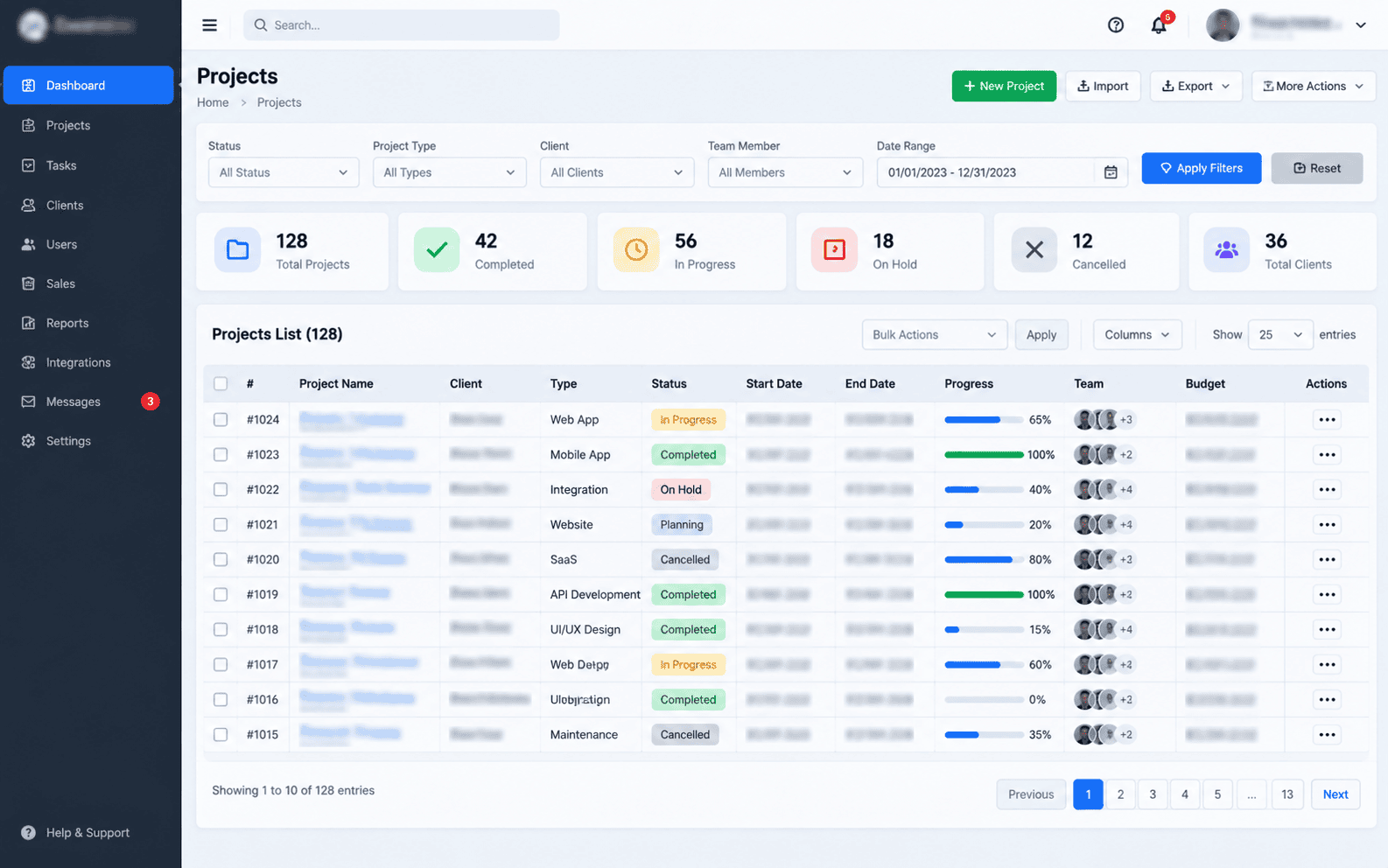Screen dimensions: 1388x868
Task: Click the Reset filters button
Action: [x=1317, y=168]
